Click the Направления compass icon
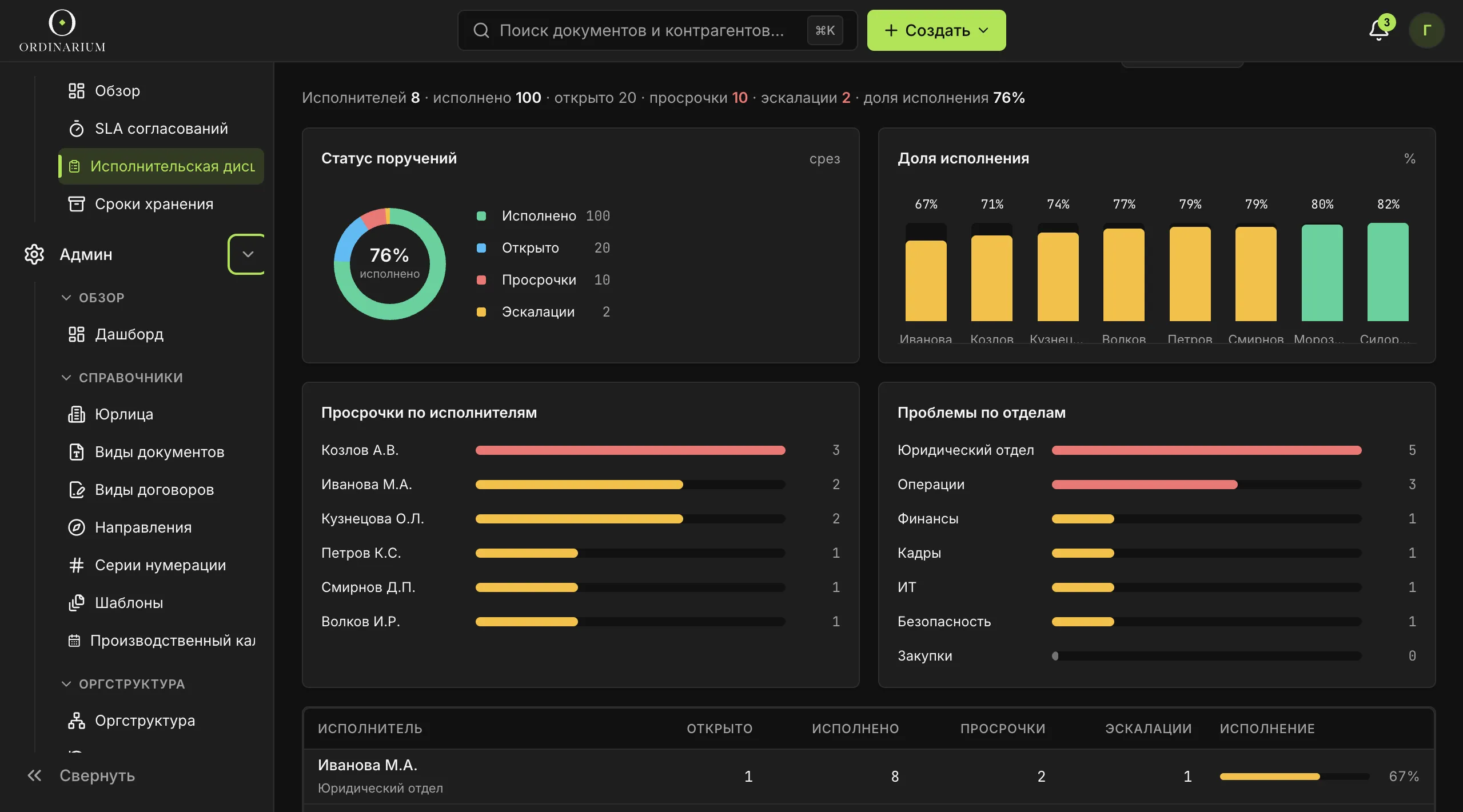 [x=77, y=527]
